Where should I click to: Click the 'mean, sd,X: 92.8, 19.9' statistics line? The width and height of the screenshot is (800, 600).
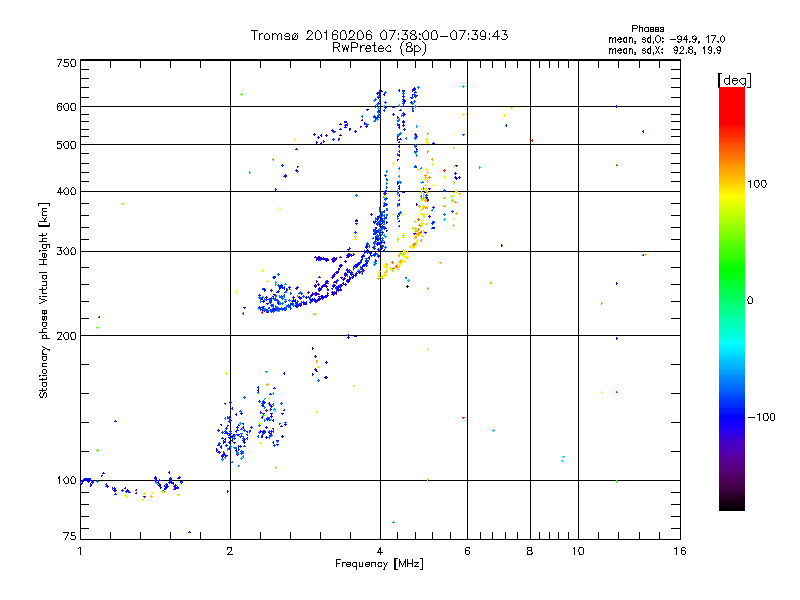[x=664, y=50]
